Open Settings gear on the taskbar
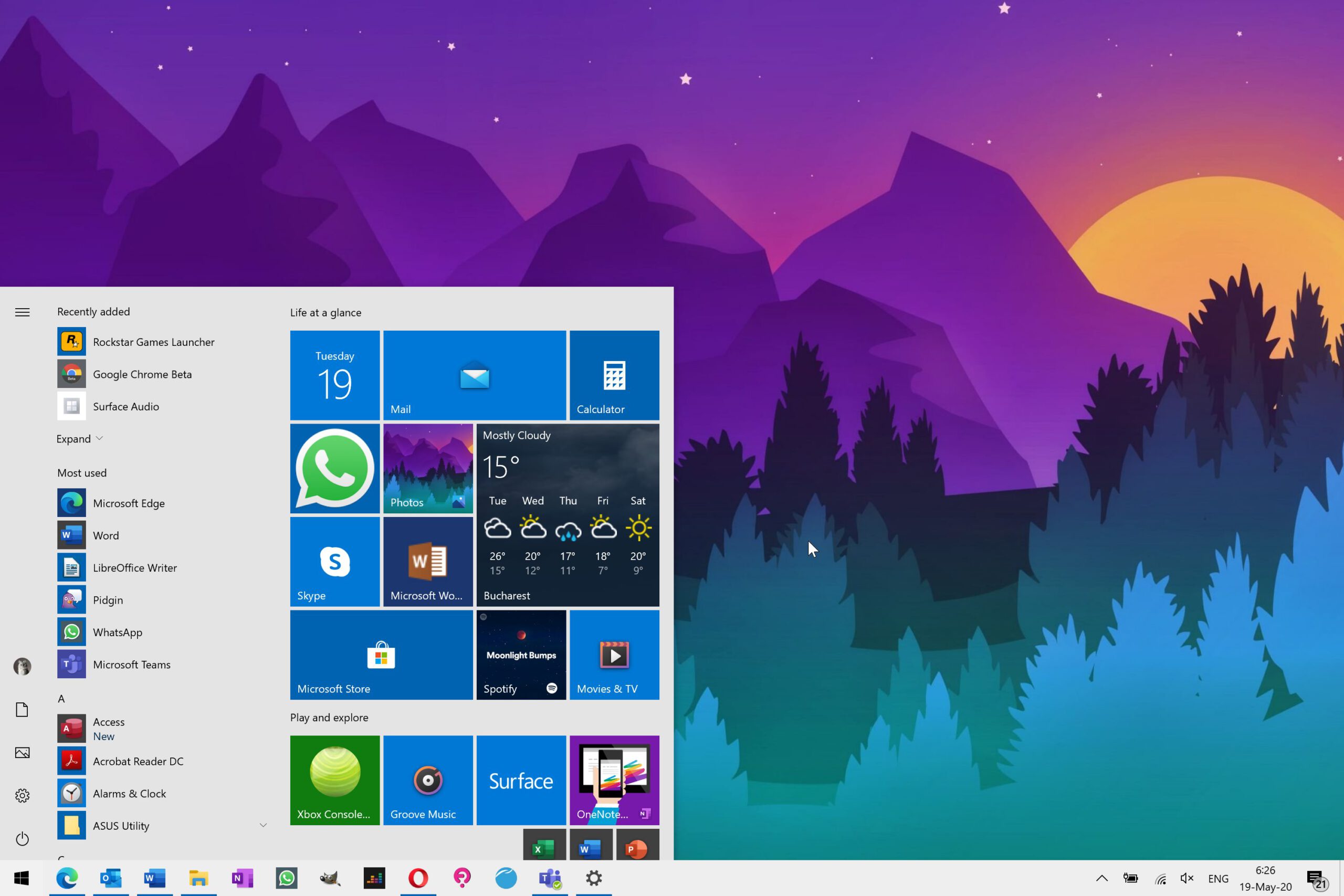1344x896 pixels. pos(594,878)
